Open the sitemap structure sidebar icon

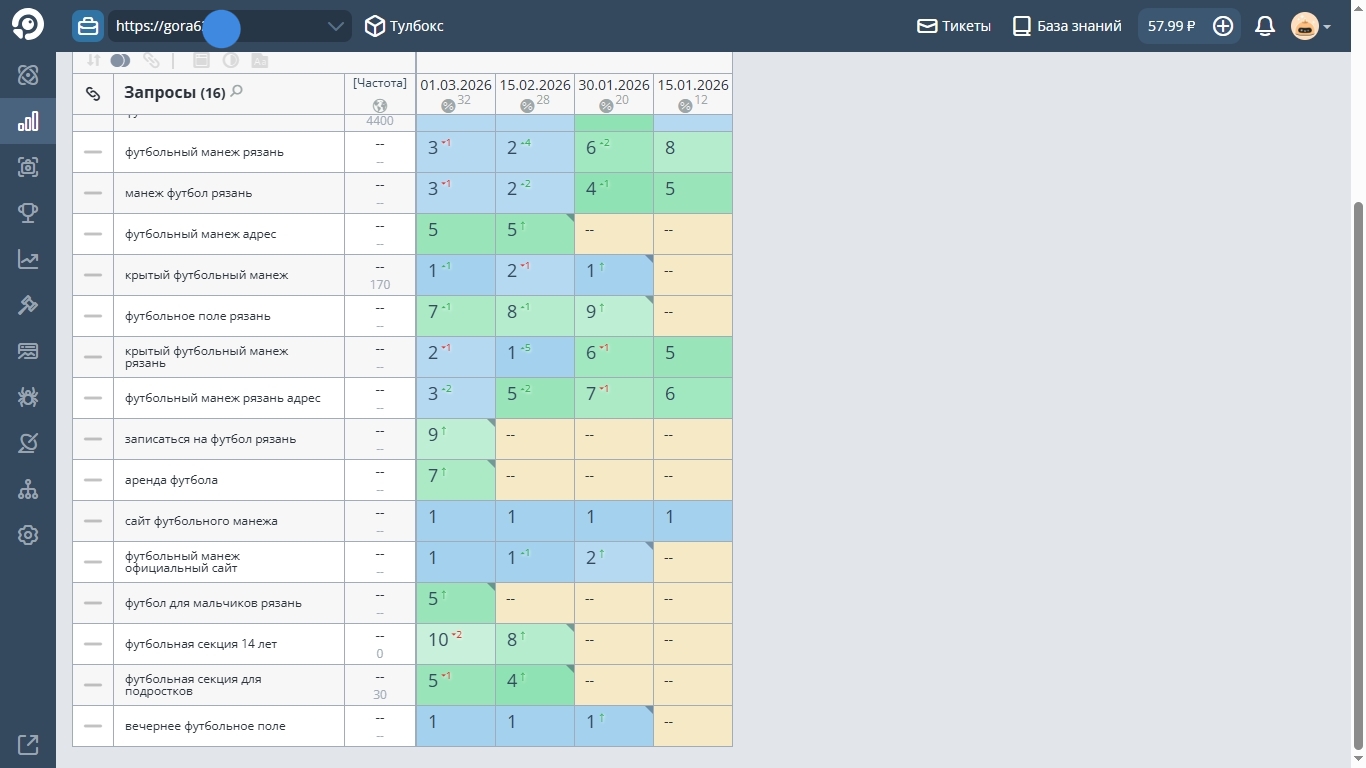[28, 489]
